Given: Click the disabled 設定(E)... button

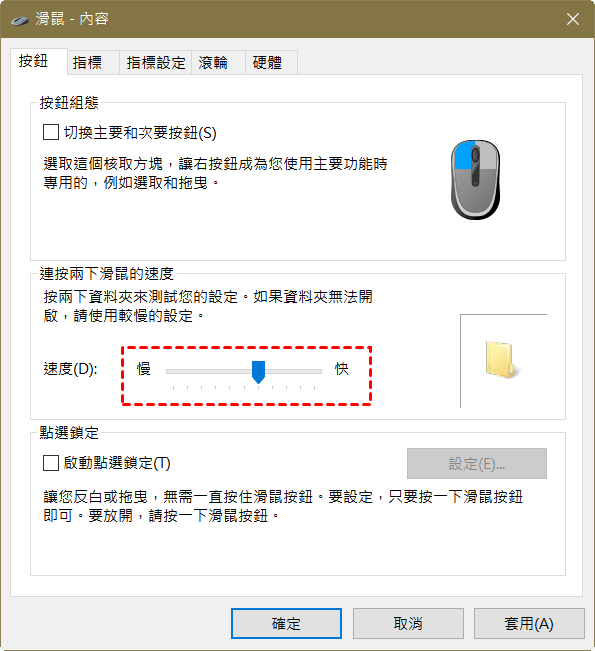Looking at the screenshot, I should pyautogui.click(x=477, y=463).
